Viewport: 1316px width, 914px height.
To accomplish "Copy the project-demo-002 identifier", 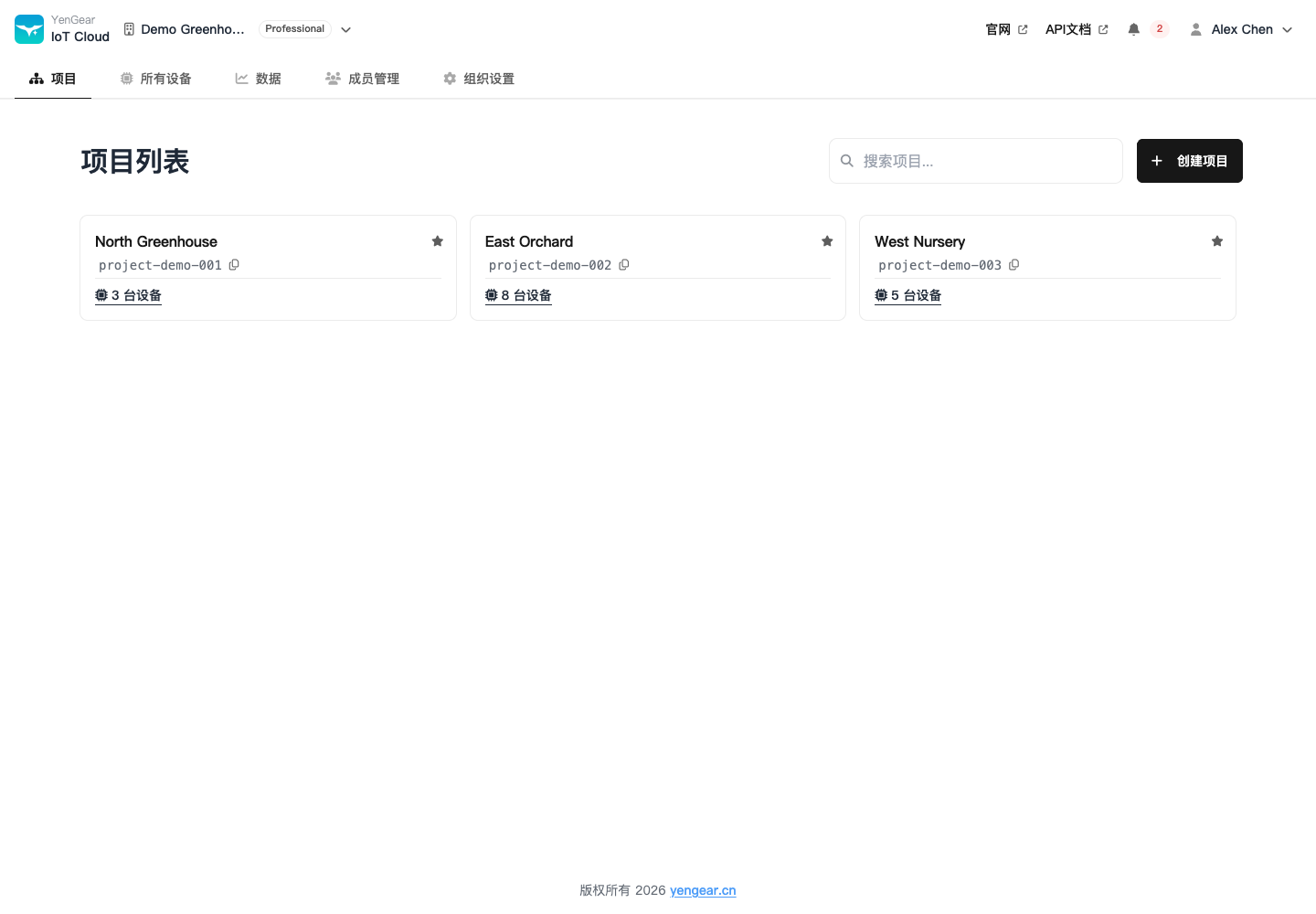I will tap(624, 265).
